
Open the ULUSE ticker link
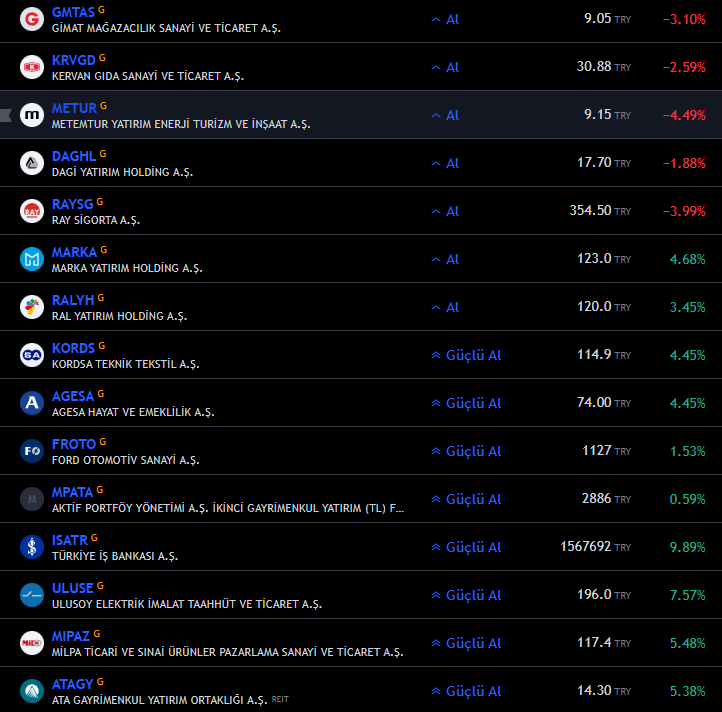pos(73,588)
